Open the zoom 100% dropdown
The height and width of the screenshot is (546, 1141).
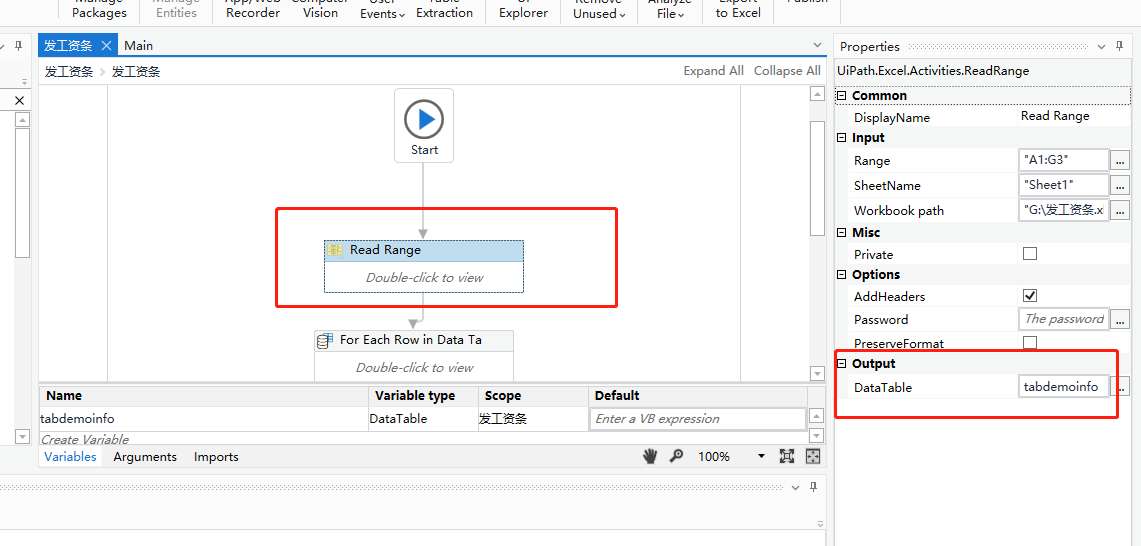[761, 456]
